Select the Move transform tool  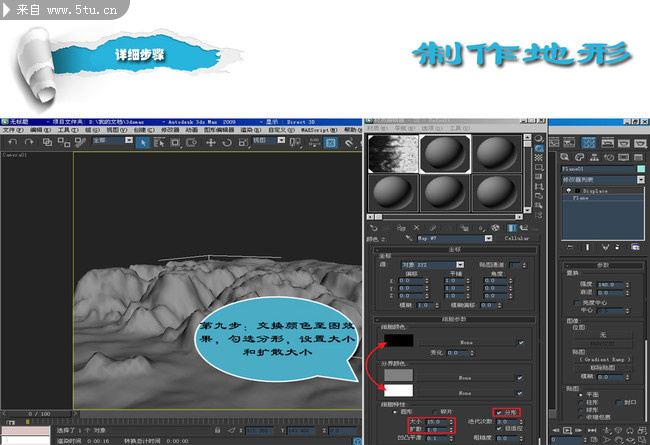click(211, 143)
